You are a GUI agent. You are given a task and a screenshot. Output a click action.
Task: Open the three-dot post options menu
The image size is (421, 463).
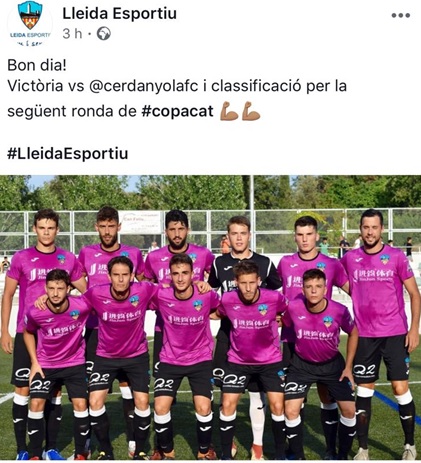coord(400,15)
